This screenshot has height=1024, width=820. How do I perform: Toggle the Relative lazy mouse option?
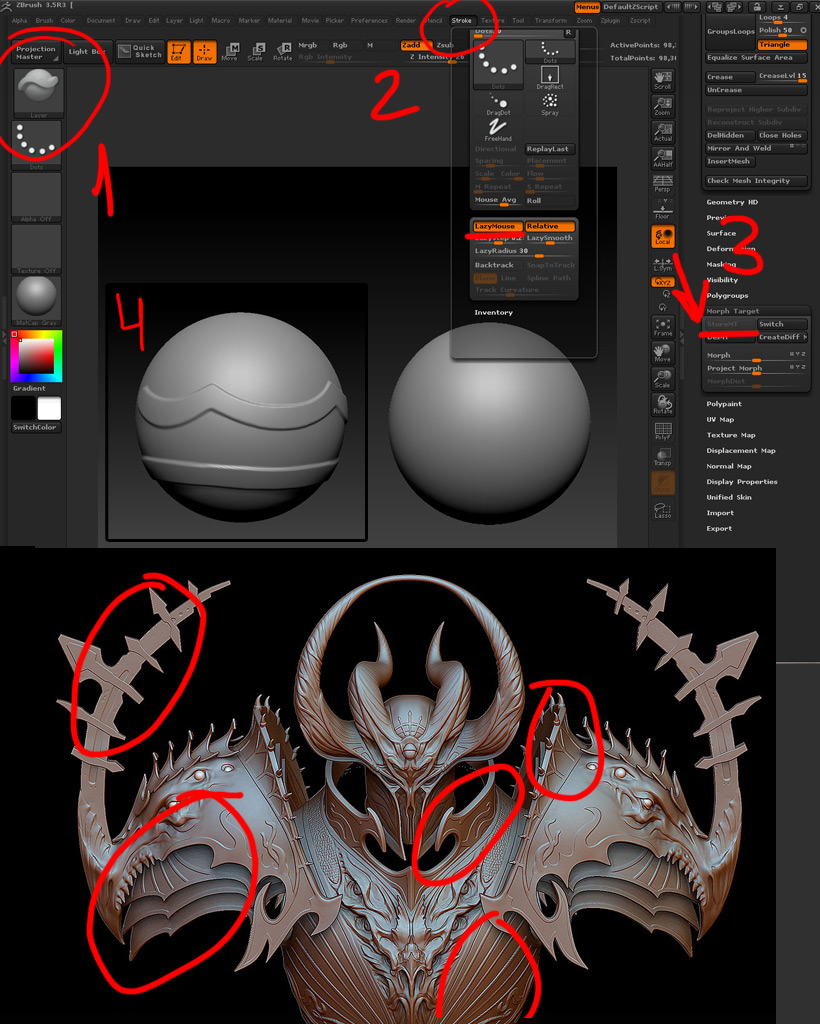coord(550,226)
